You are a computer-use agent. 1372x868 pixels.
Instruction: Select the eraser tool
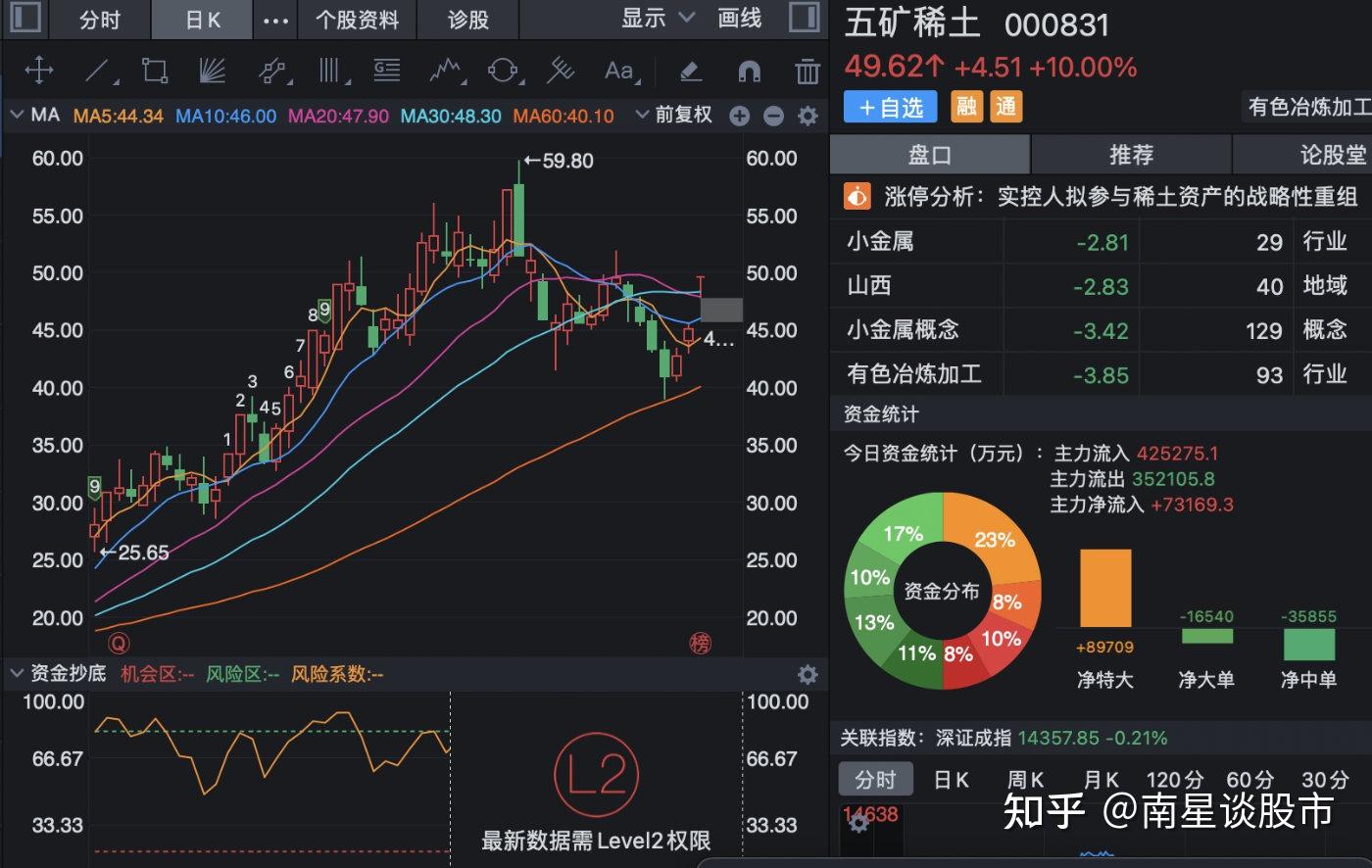click(x=691, y=71)
